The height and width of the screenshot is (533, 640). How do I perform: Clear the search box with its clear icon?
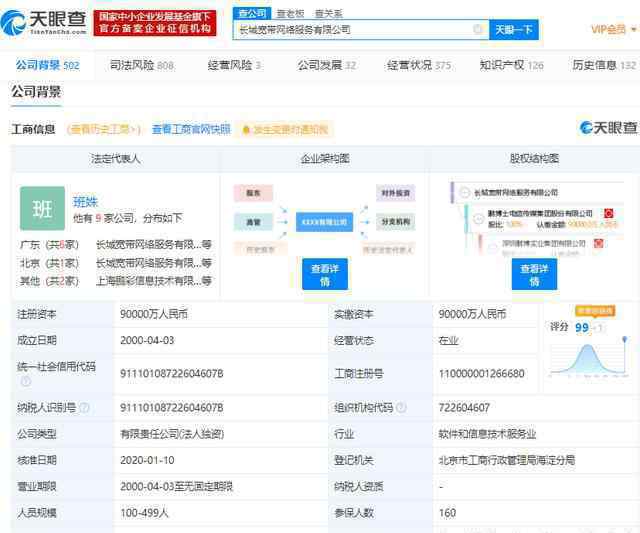[478, 29]
